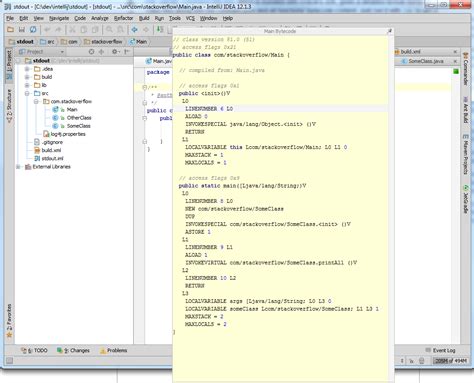
Task: Click the src breadcrumb in navigation bar
Action: [47, 42]
